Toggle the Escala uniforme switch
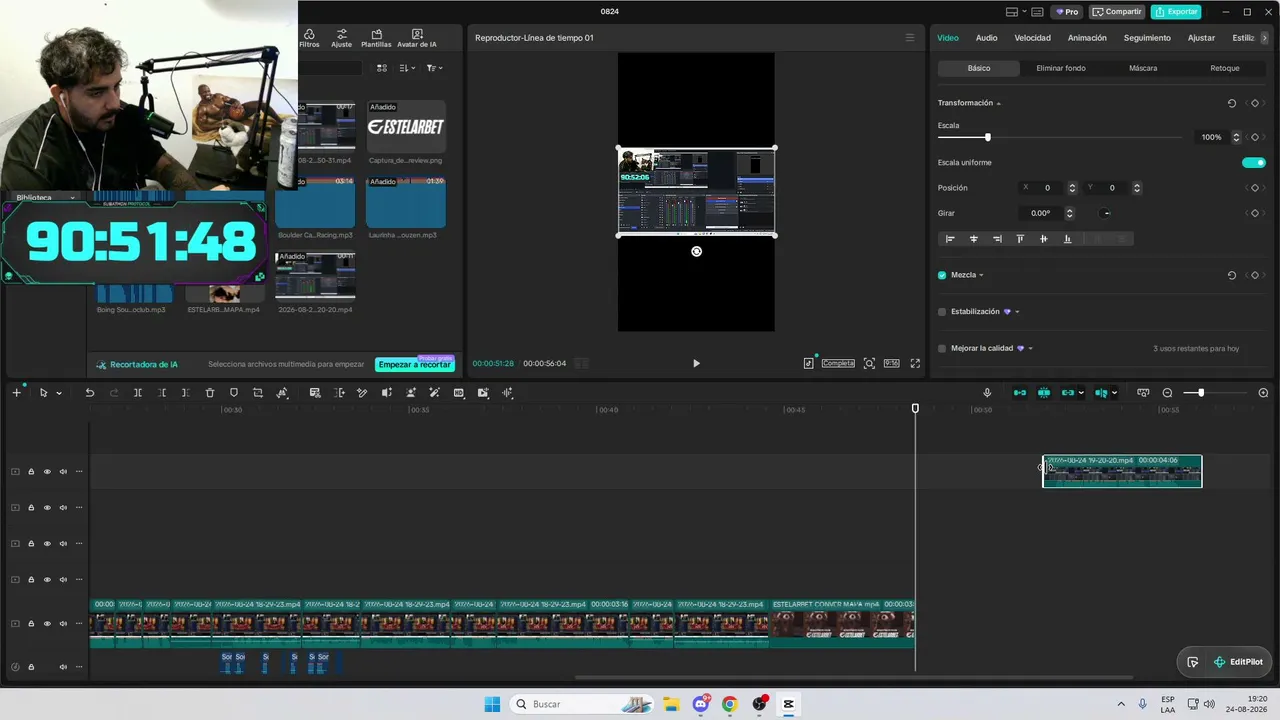1280x720 pixels. pos(1254,162)
